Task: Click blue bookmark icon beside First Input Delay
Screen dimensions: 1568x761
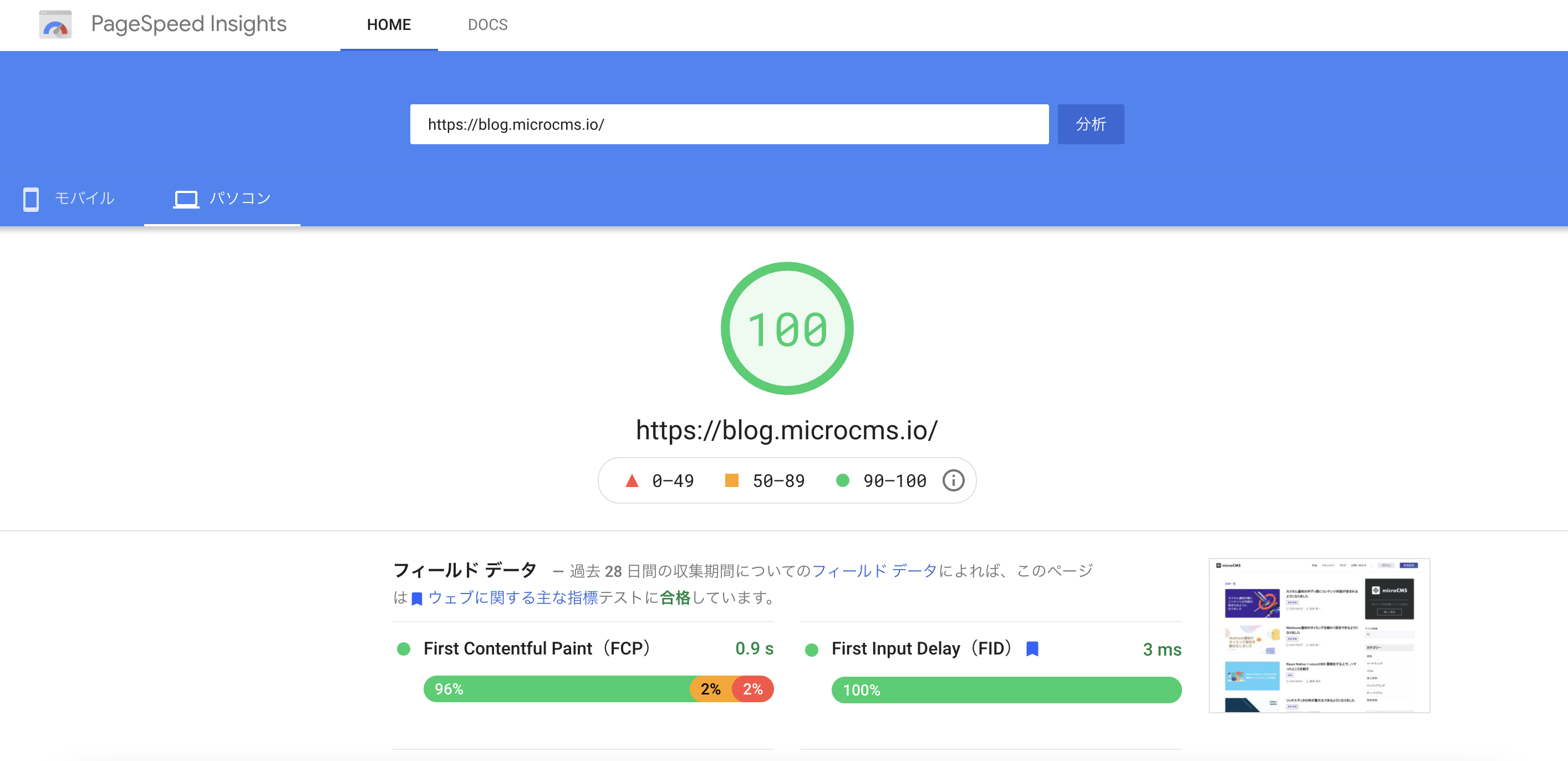Action: (1032, 649)
